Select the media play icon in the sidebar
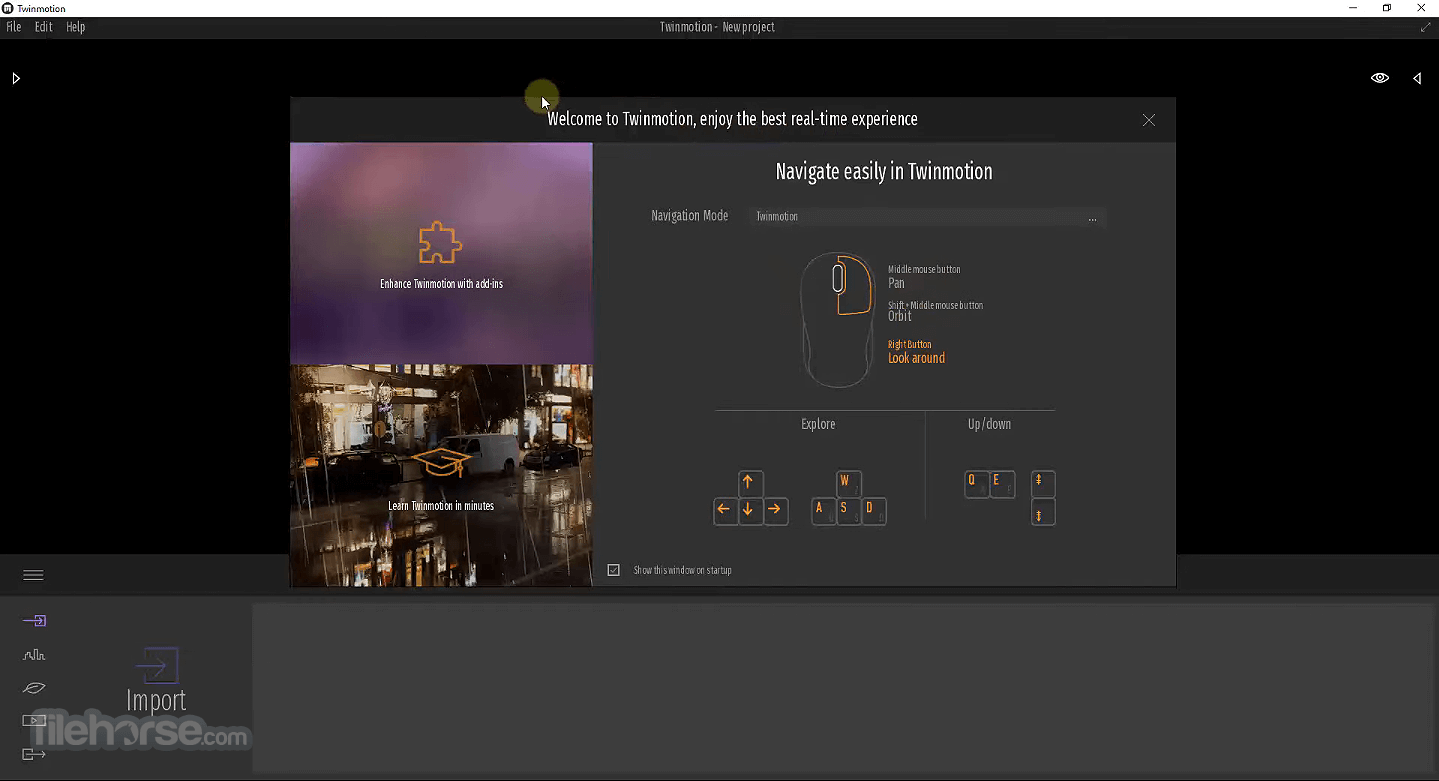 tap(34, 721)
